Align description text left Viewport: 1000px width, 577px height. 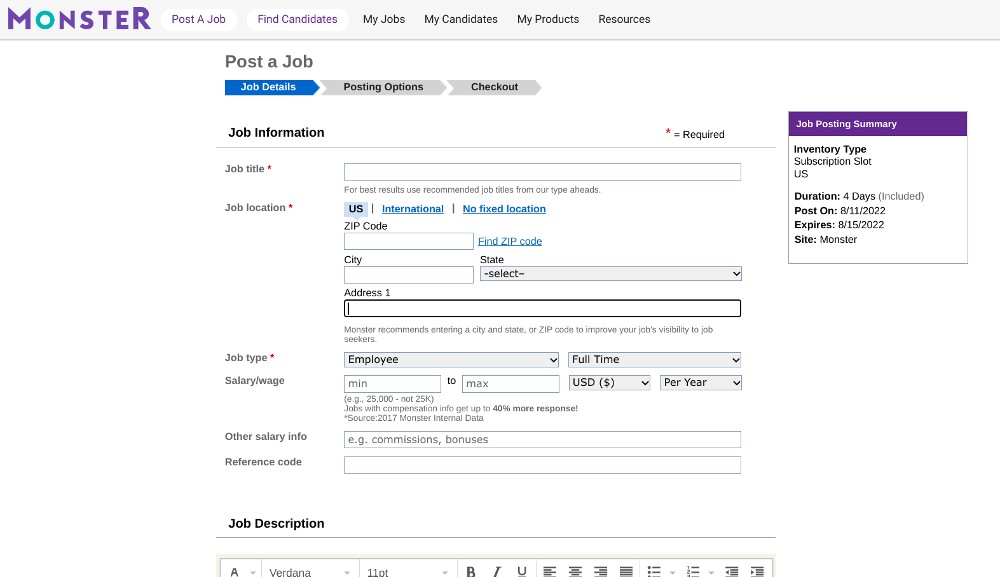pos(550,571)
